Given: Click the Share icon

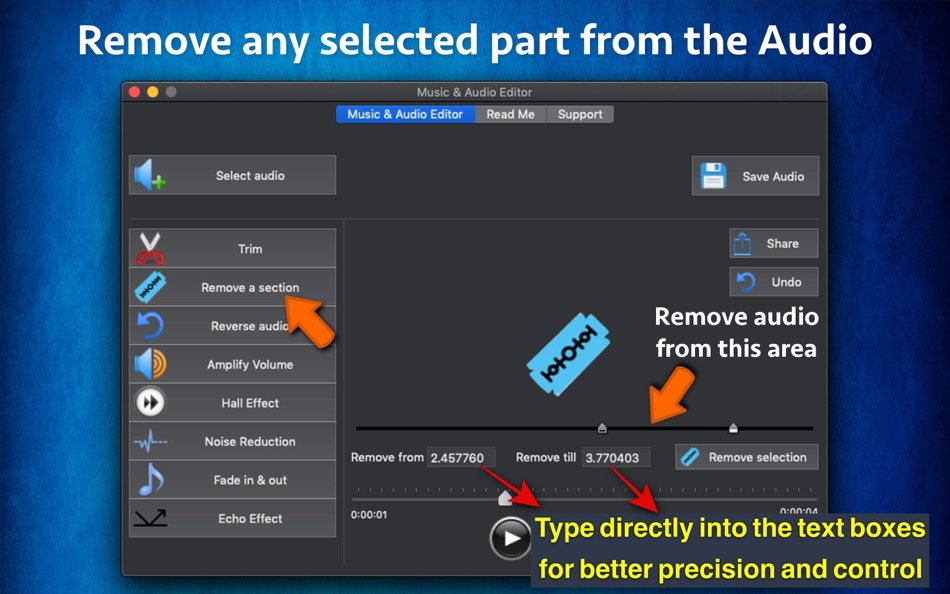Looking at the screenshot, I should click(x=744, y=242).
